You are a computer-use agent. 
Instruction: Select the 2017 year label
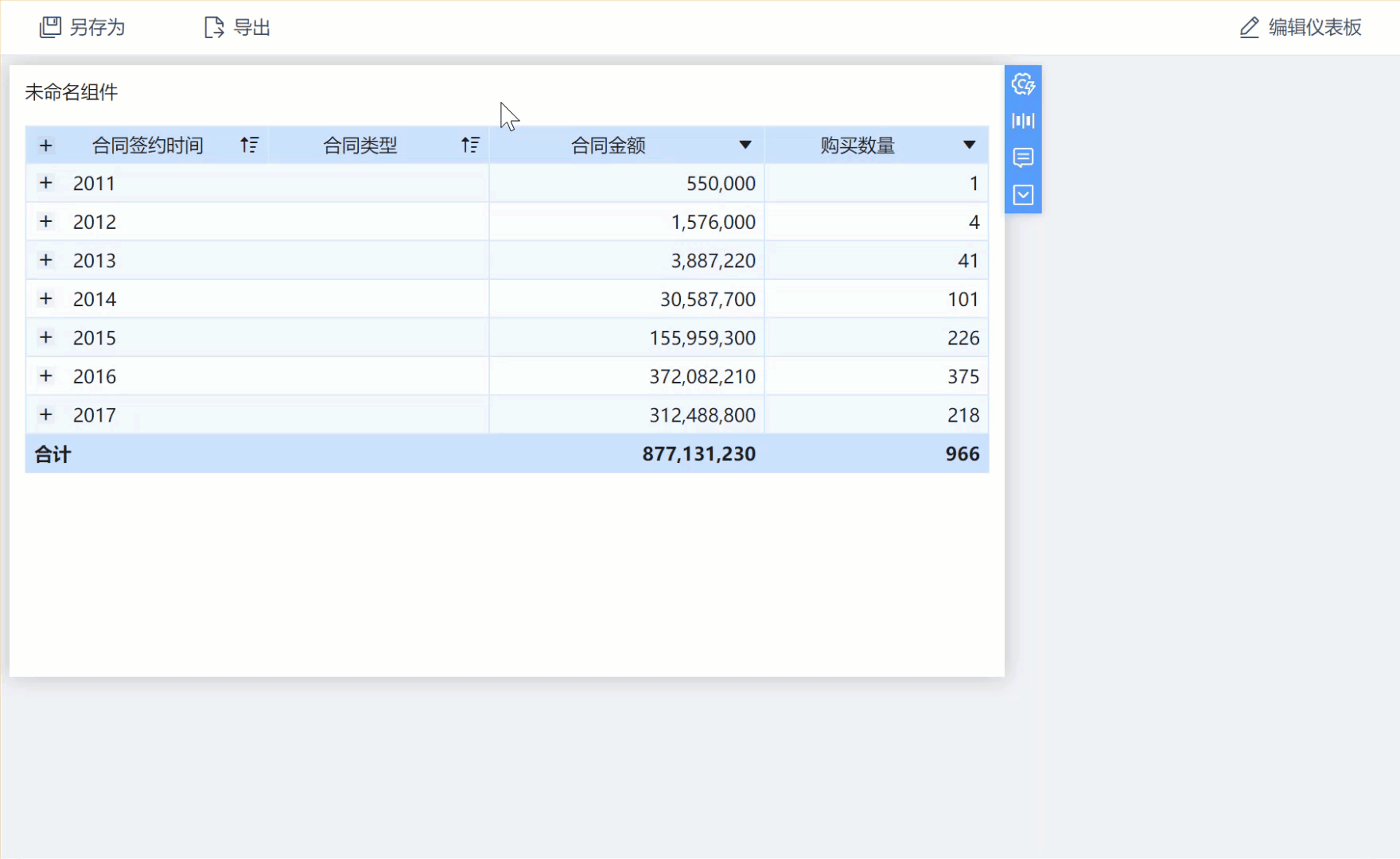pyautogui.click(x=95, y=415)
